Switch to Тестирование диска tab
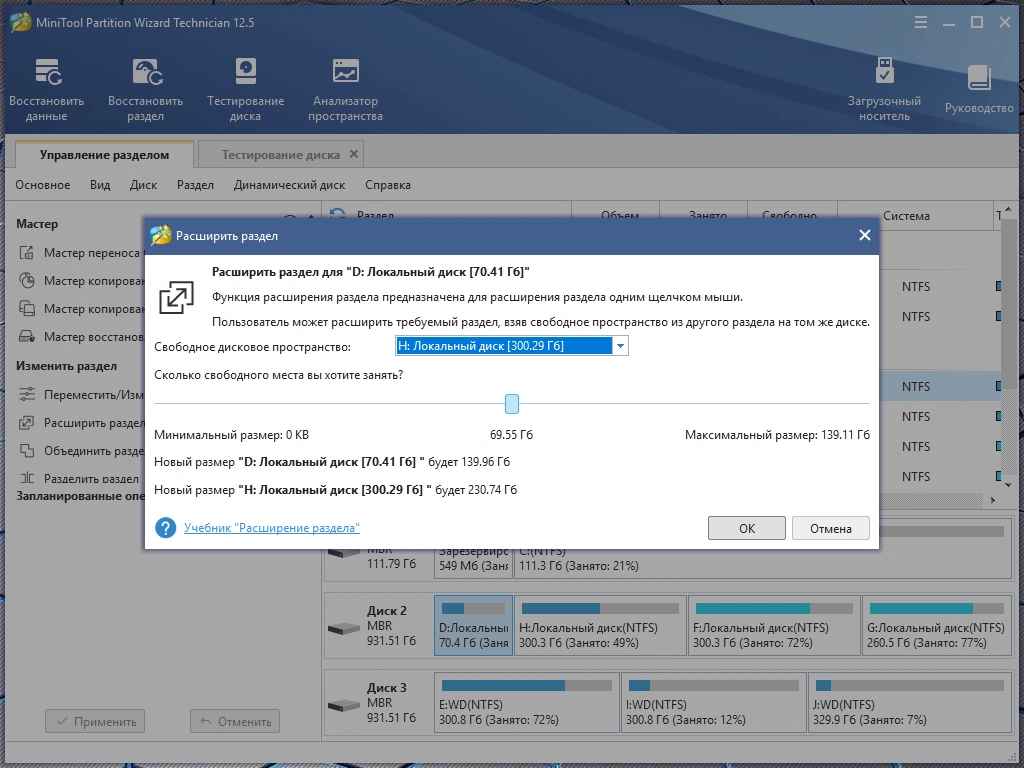1024x768 pixels. tap(281, 155)
